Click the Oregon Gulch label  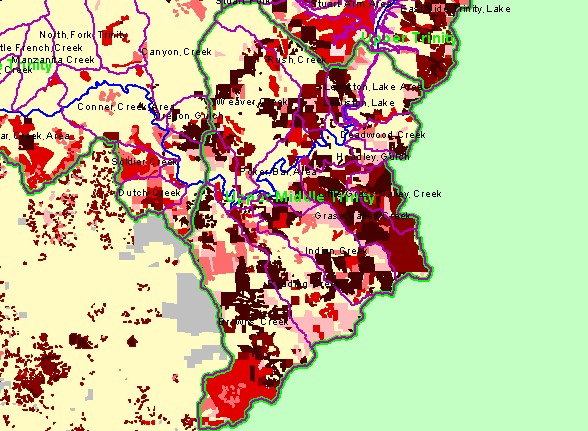[189, 116]
